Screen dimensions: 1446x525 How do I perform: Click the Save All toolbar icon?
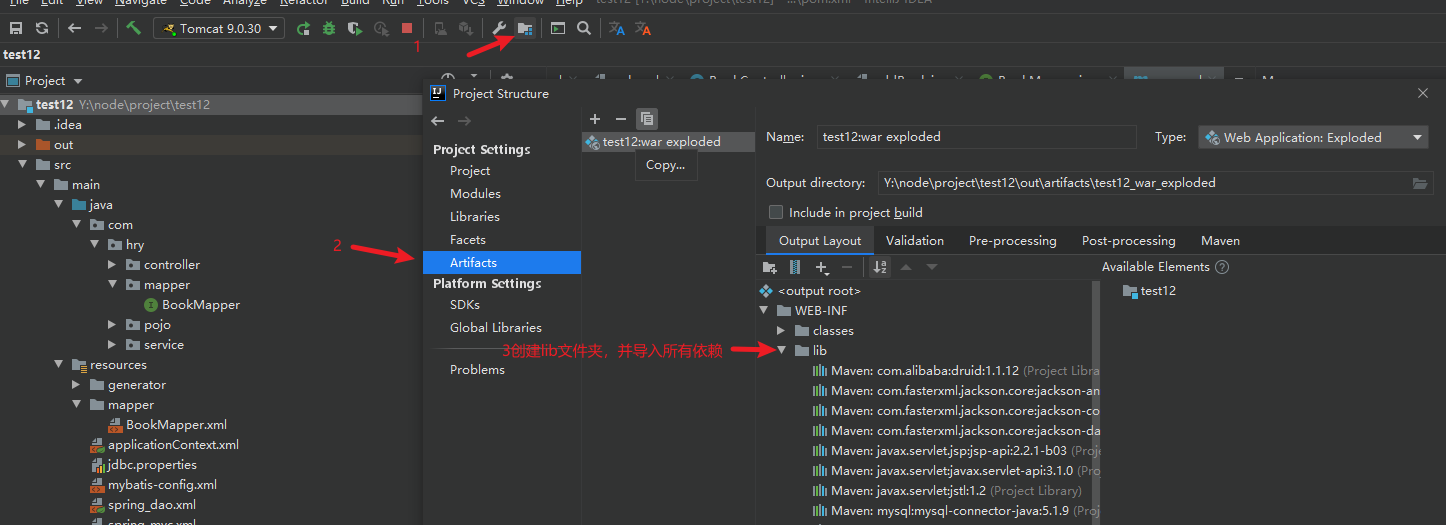[16, 29]
